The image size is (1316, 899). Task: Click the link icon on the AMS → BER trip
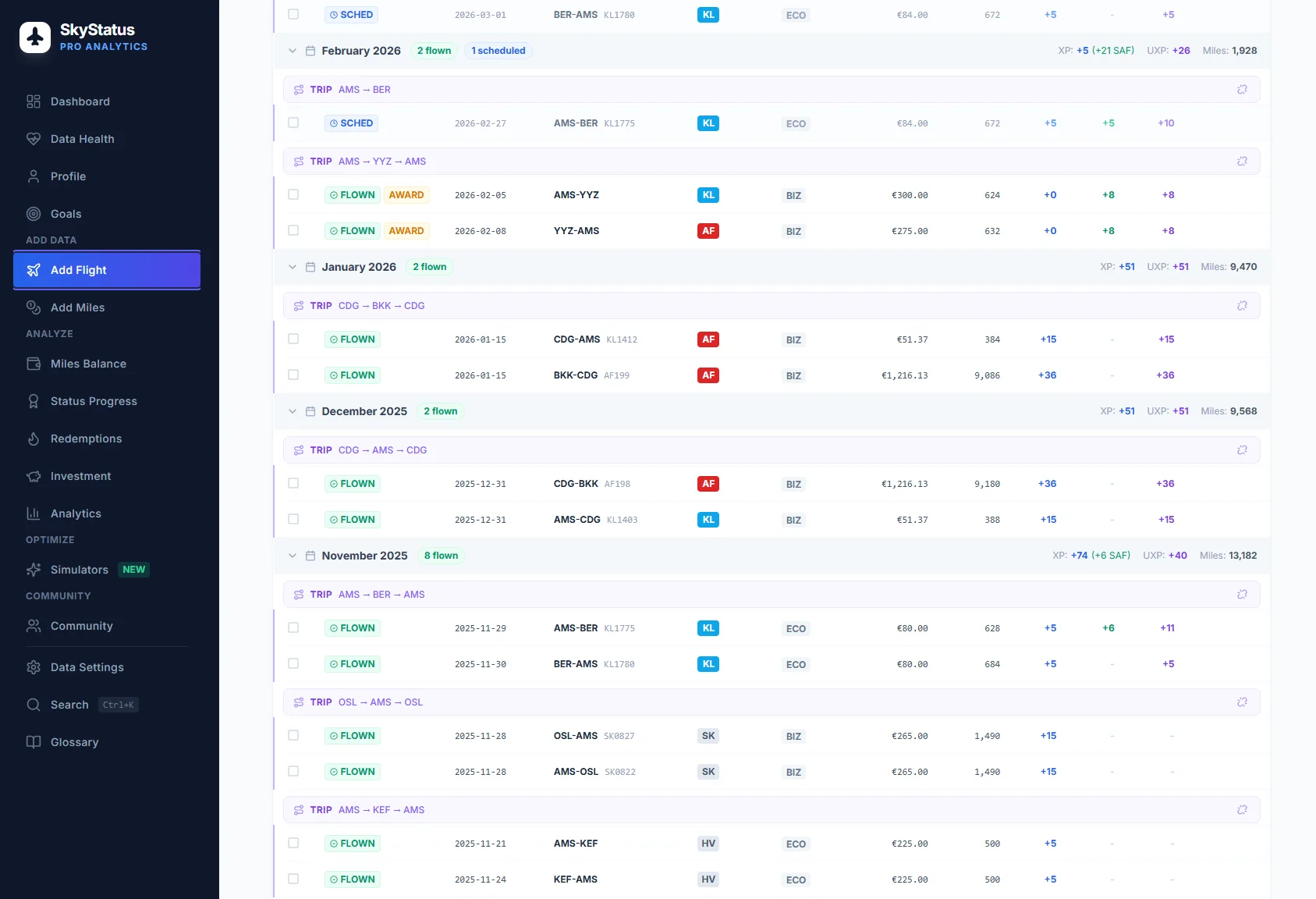point(1242,89)
